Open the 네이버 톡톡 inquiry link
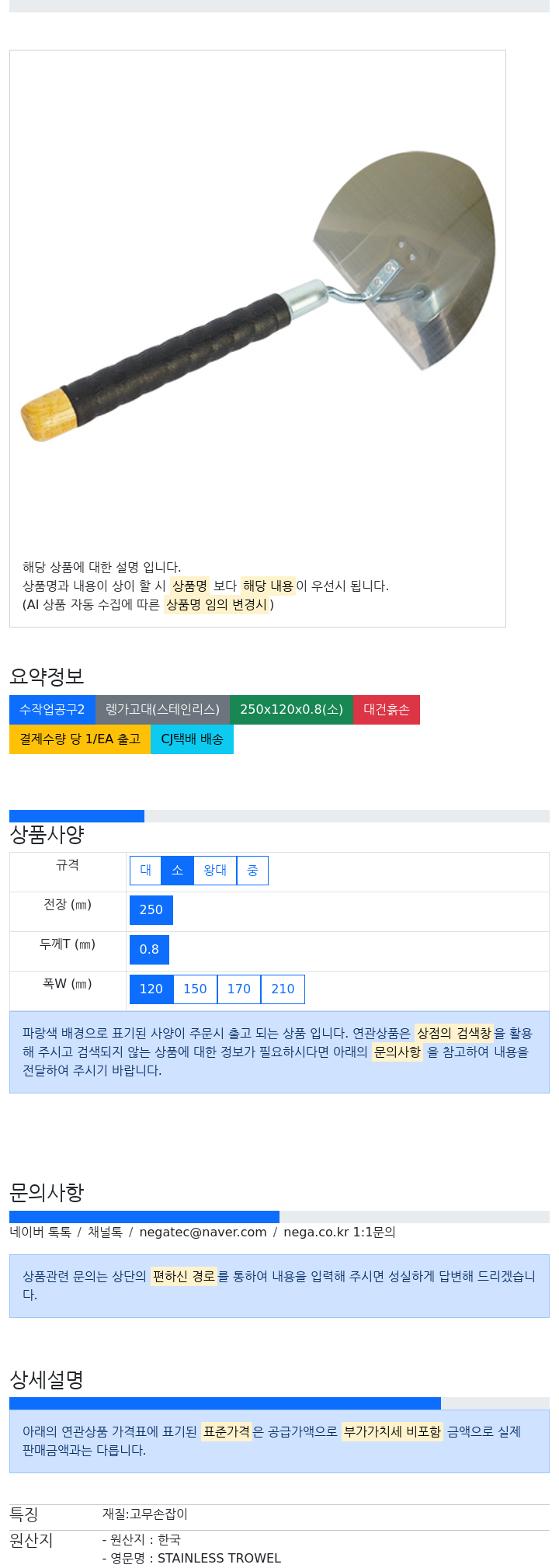Image resolution: width=559 pixels, height=1568 pixels. pos(40,1232)
